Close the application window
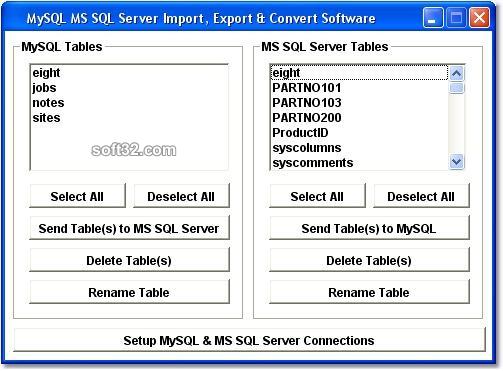This screenshot has height=371, width=503. click(479, 17)
